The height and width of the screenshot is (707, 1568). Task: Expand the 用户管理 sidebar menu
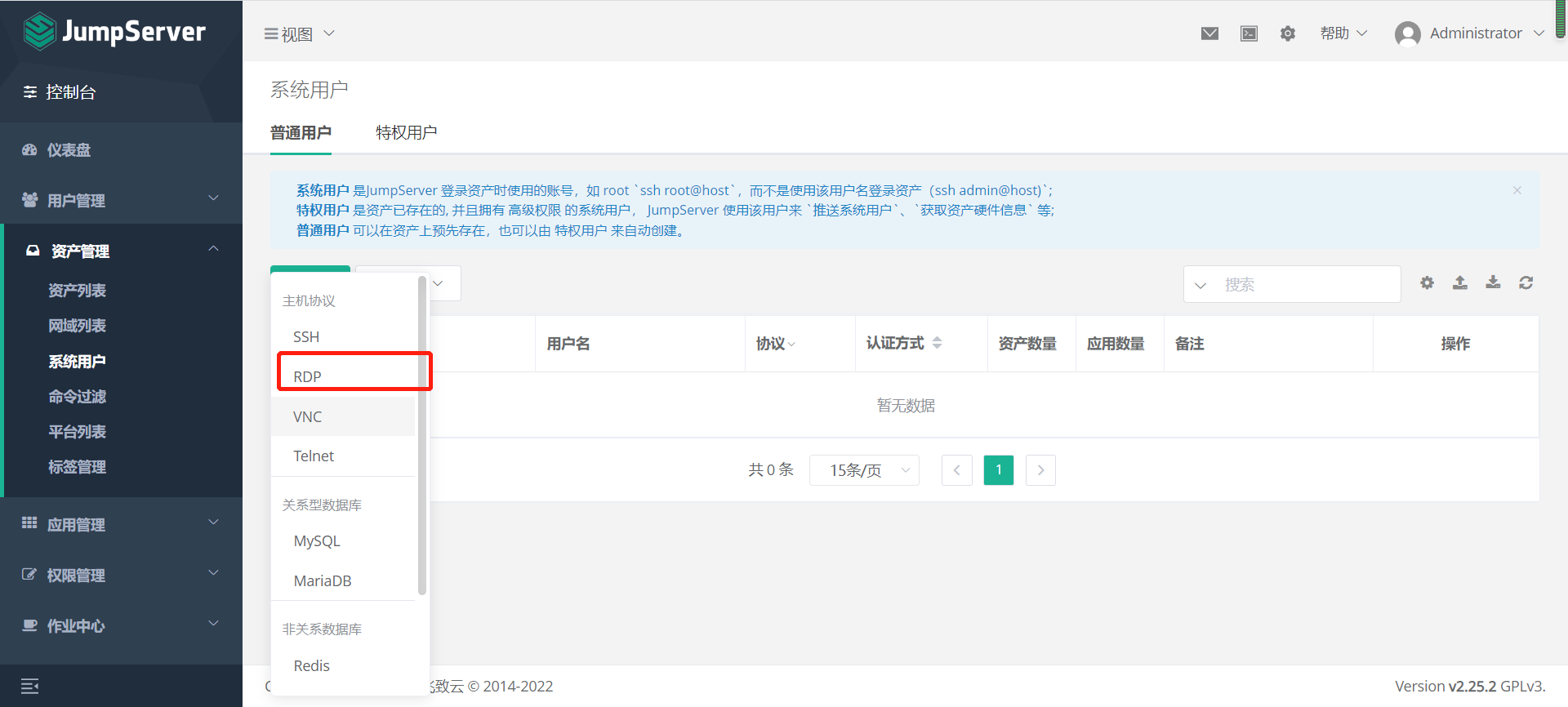click(x=121, y=200)
